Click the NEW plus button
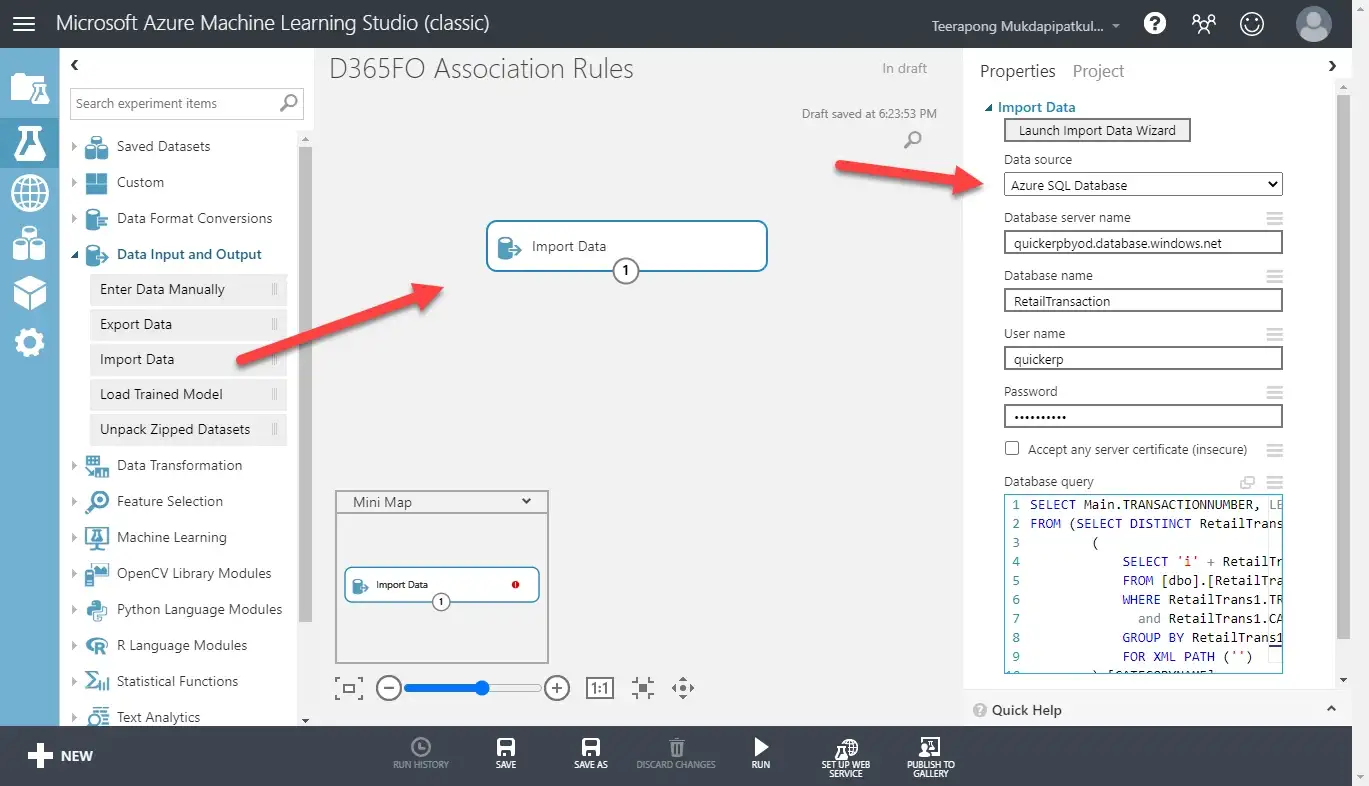 pyautogui.click(x=60, y=756)
